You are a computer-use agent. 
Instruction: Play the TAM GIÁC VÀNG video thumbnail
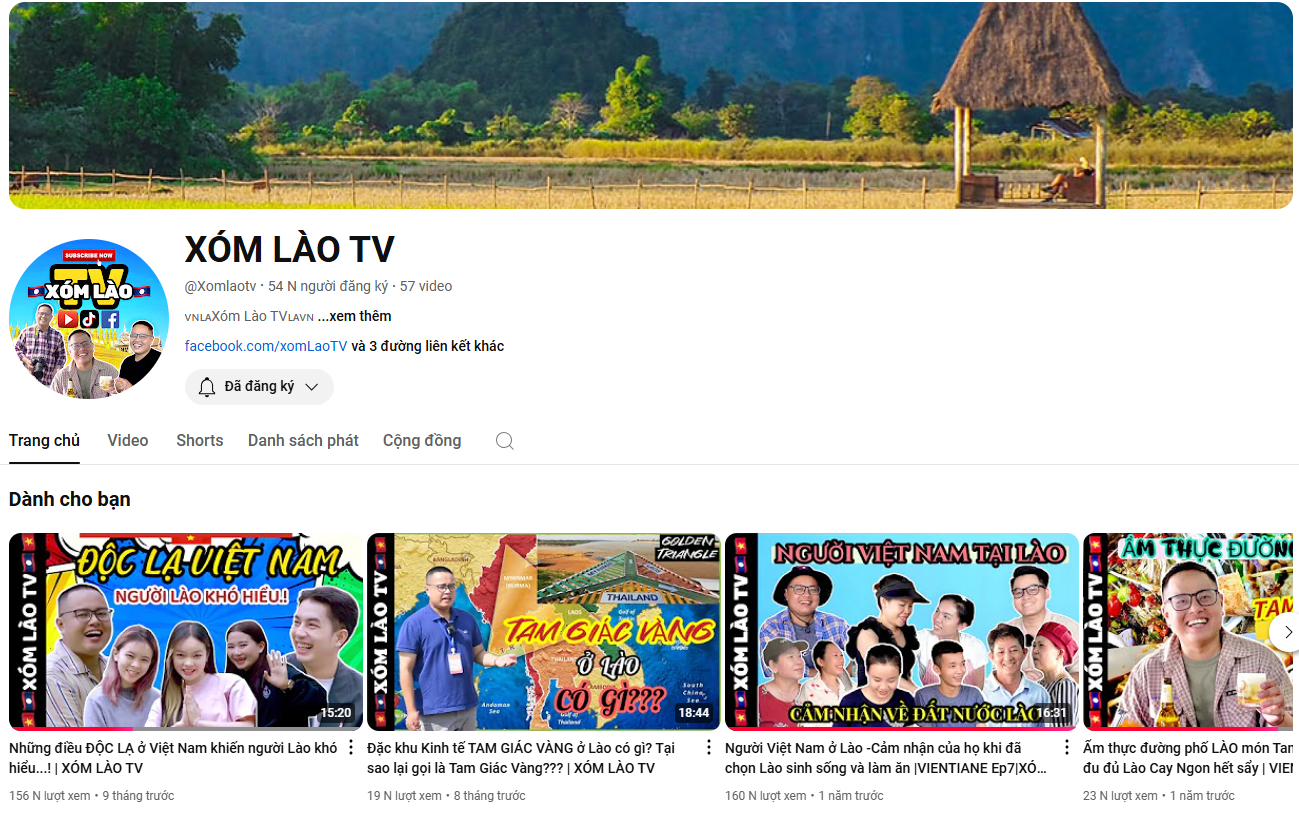coord(543,631)
